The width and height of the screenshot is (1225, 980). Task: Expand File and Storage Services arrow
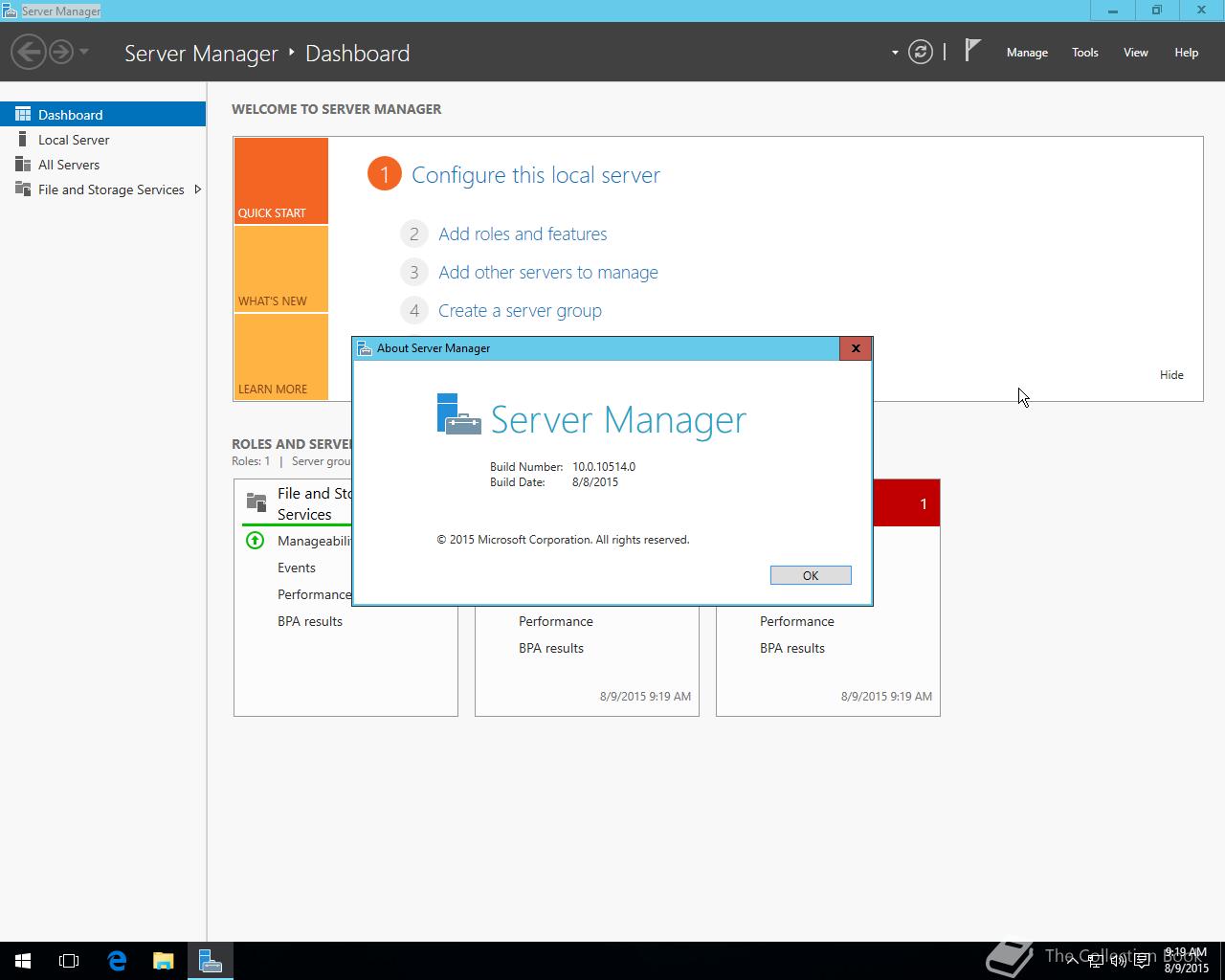point(197,189)
